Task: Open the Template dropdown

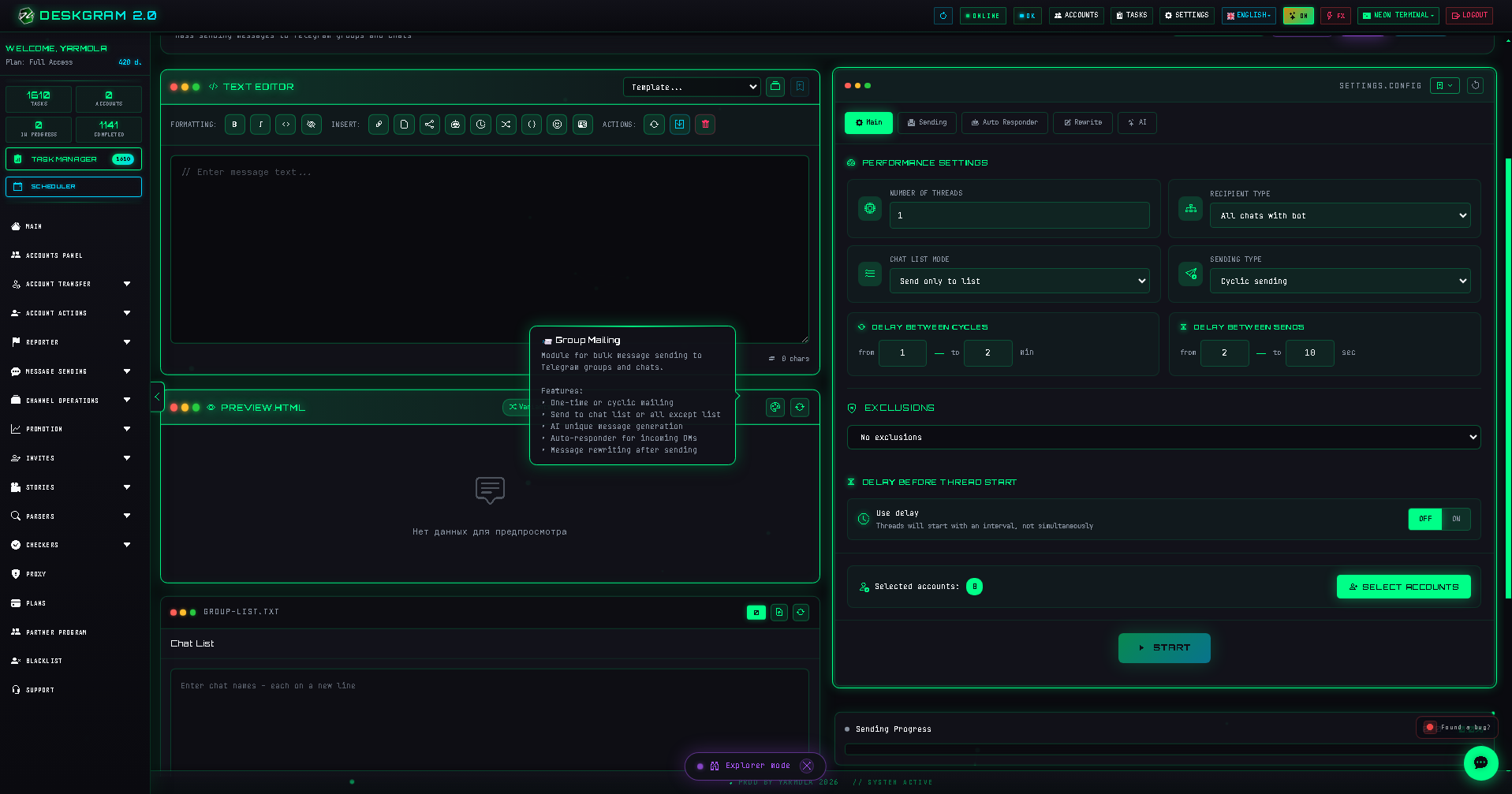Action: (x=692, y=87)
